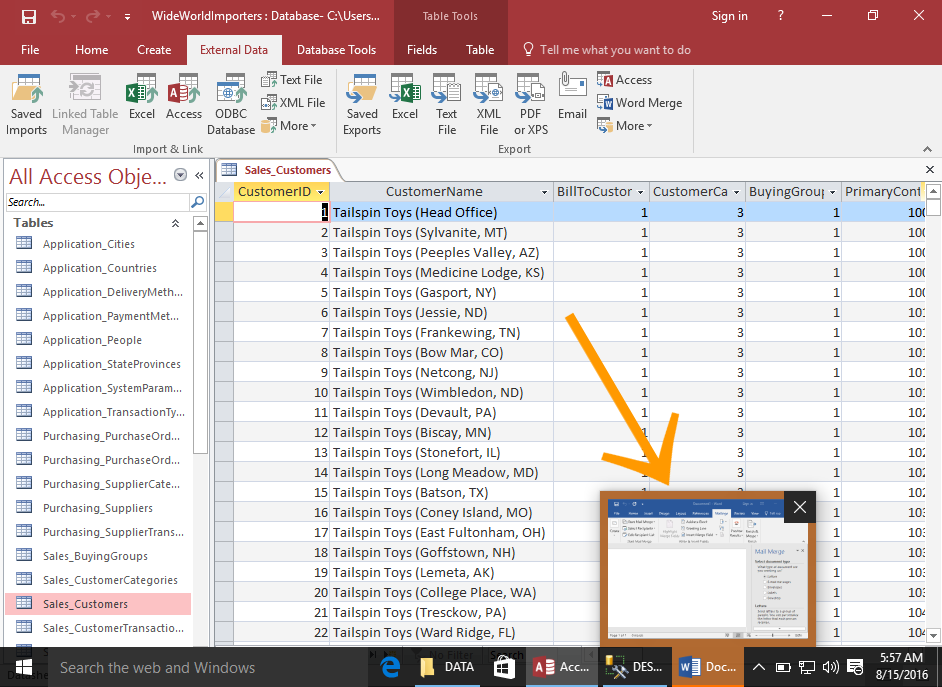942x687 pixels.
Task: Open the All Access Objects pane menu
Action: click(x=180, y=175)
